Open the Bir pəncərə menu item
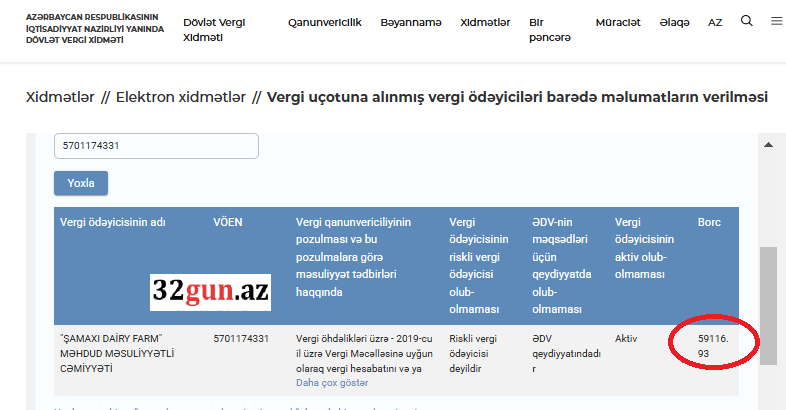The height and width of the screenshot is (410, 786). (550, 29)
